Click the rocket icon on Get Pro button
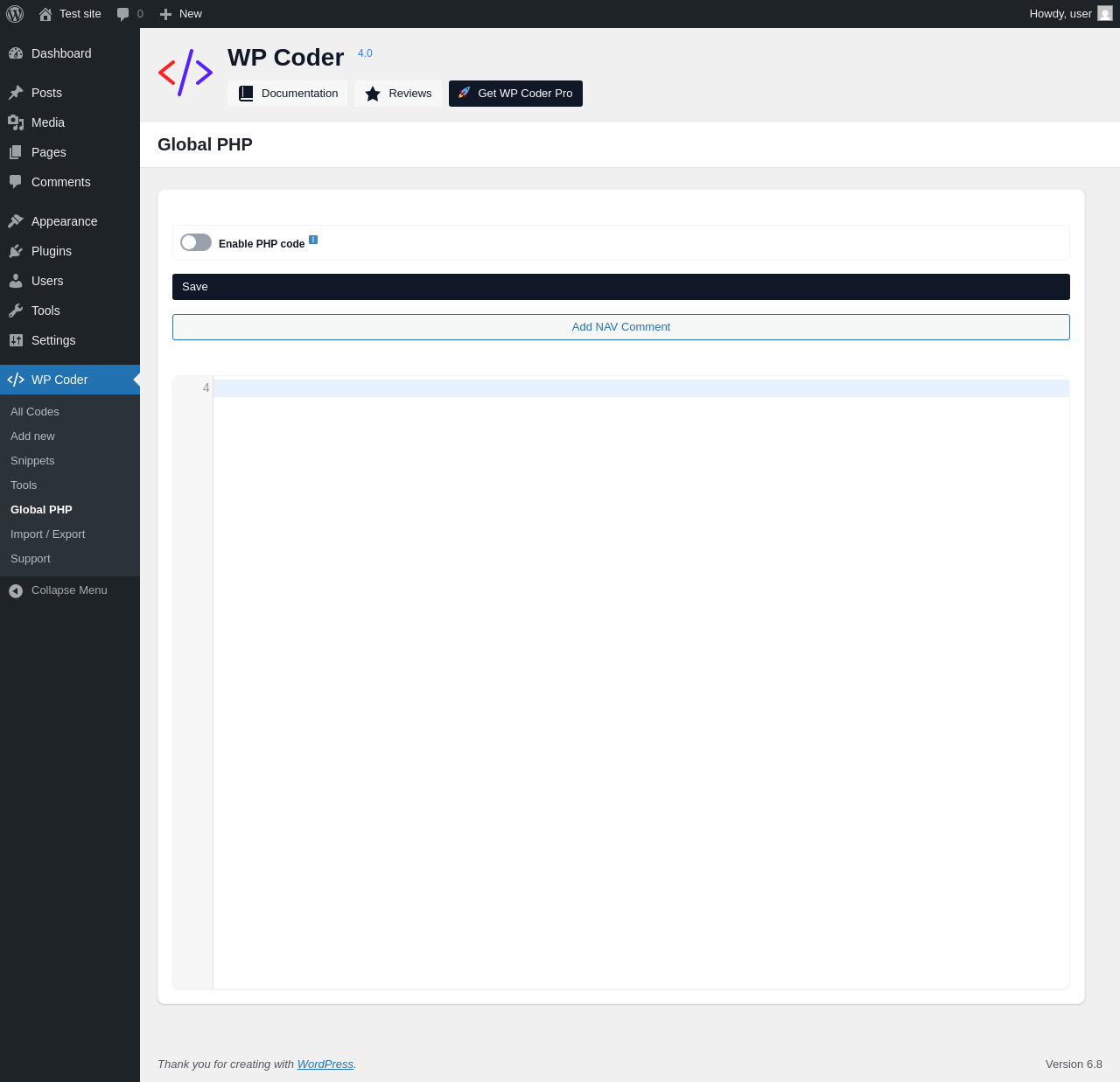The image size is (1120, 1082). pos(465,93)
